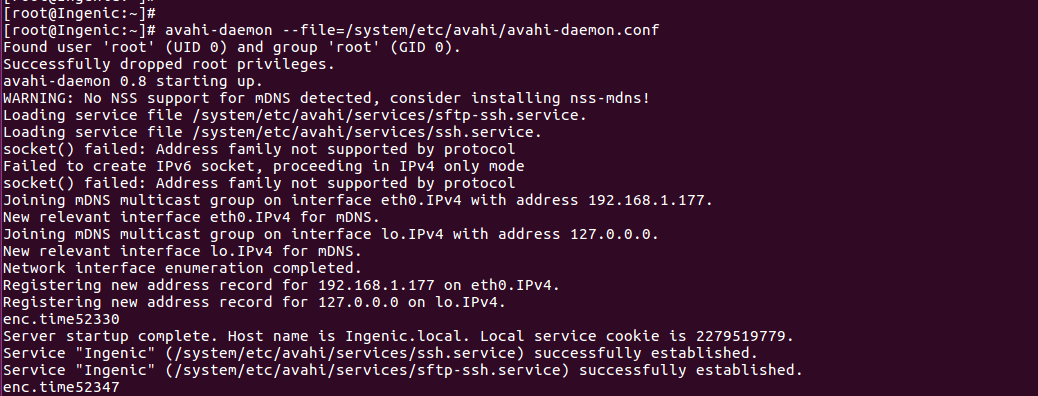
Task: Click 'New relevant interface eth0.IPv4' line
Action: (x=191, y=217)
